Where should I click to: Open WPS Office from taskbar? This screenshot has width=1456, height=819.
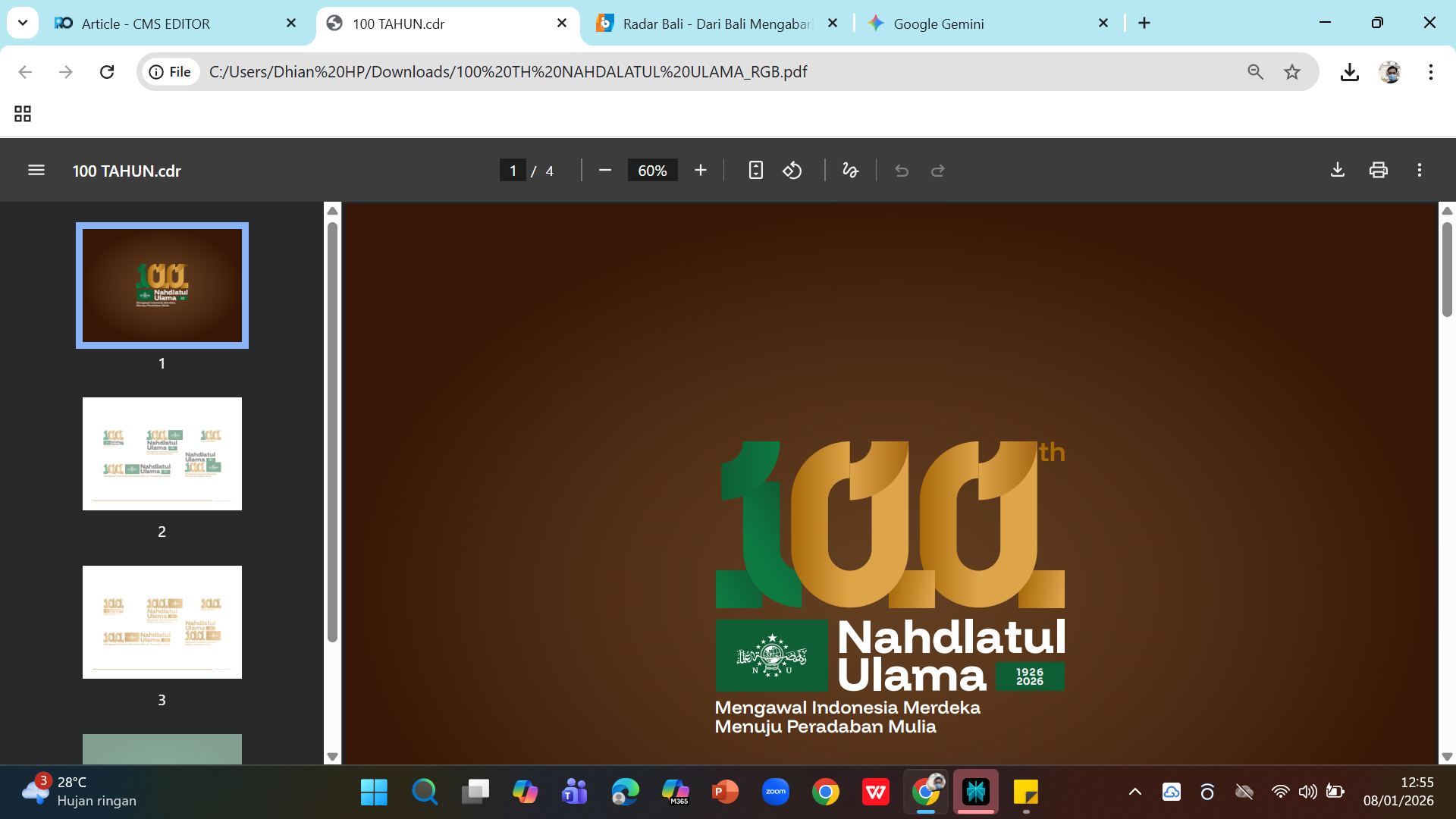click(876, 792)
